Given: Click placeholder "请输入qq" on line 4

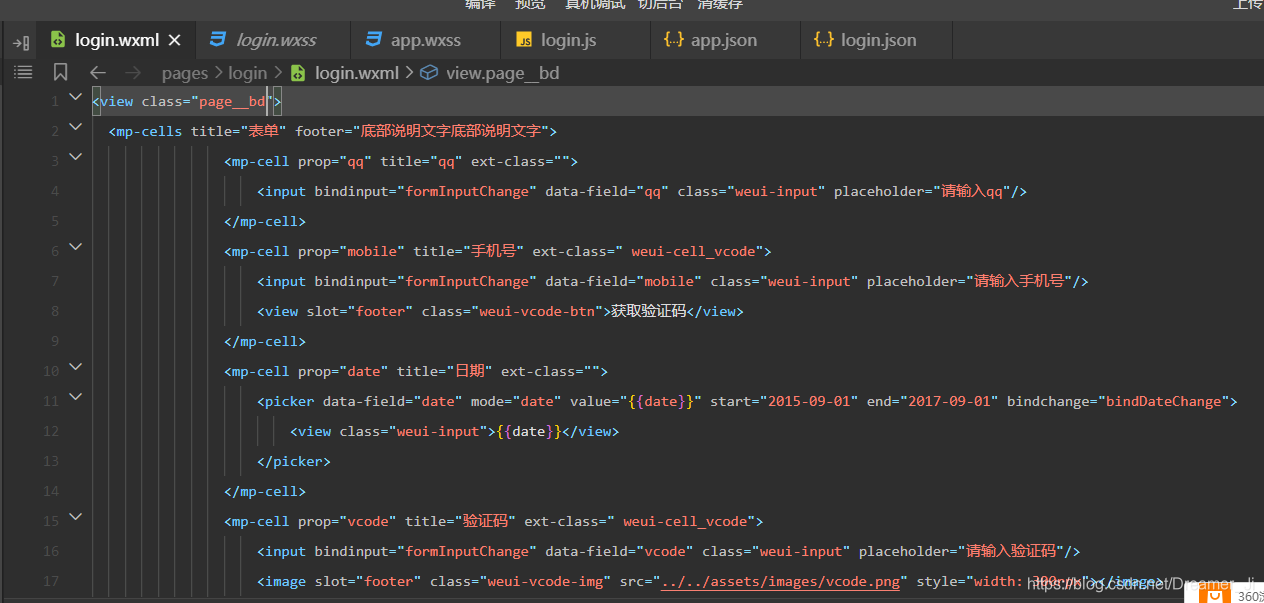Looking at the screenshot, I should click(x=977, y=191).
